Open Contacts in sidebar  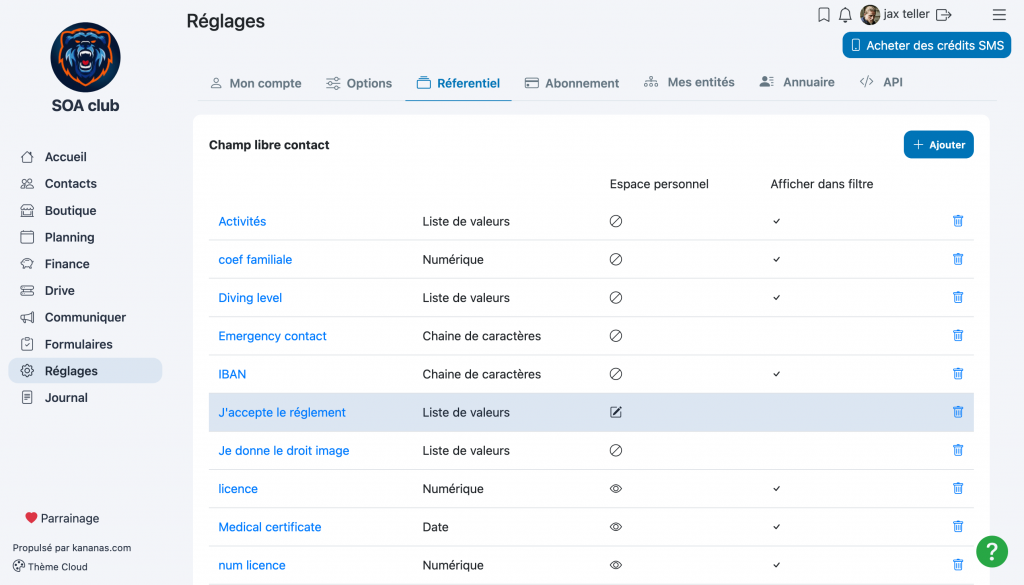[85, 183]
